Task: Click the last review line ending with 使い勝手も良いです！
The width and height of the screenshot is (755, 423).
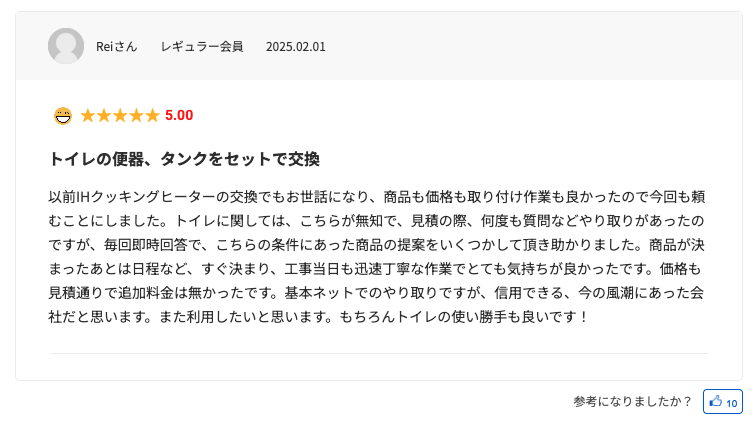Action: [x=320, y=316]
